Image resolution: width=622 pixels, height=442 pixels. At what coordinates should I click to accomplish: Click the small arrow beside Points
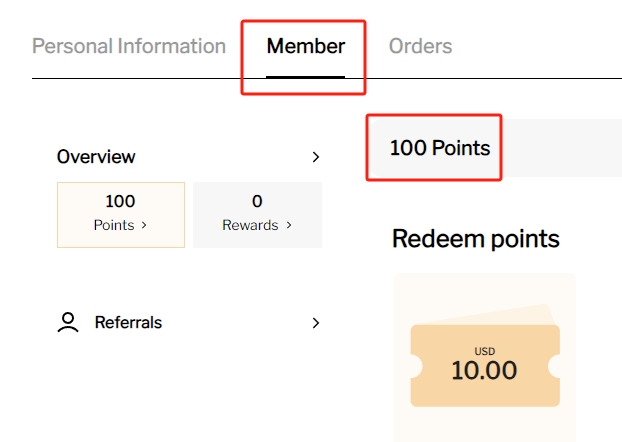[x=144, y=226]
